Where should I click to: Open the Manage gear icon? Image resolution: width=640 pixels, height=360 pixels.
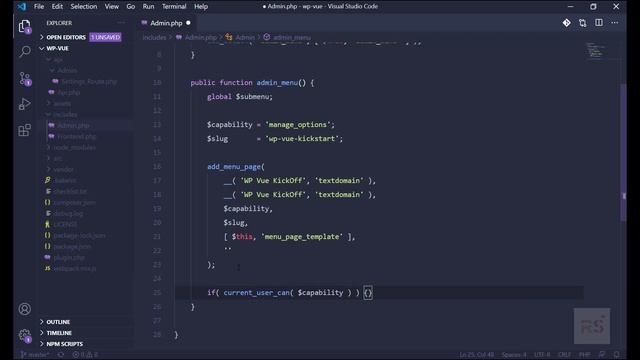click(24, 336)
